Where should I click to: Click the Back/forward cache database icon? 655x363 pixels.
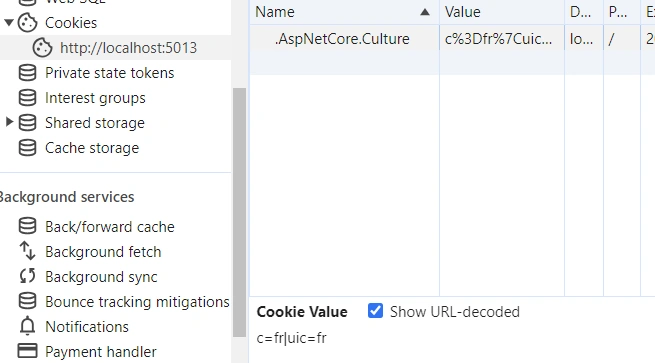tap(28, 226)
